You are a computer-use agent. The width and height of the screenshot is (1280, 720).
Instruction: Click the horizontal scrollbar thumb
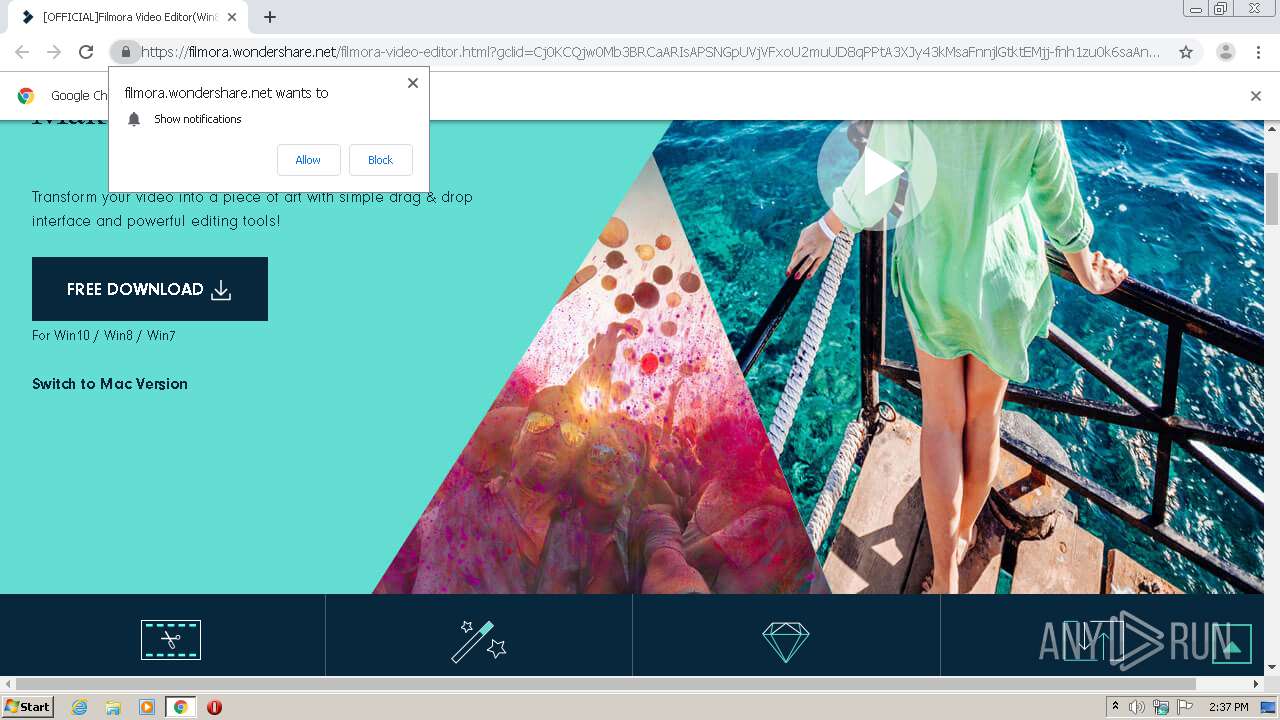pos(605,684)
